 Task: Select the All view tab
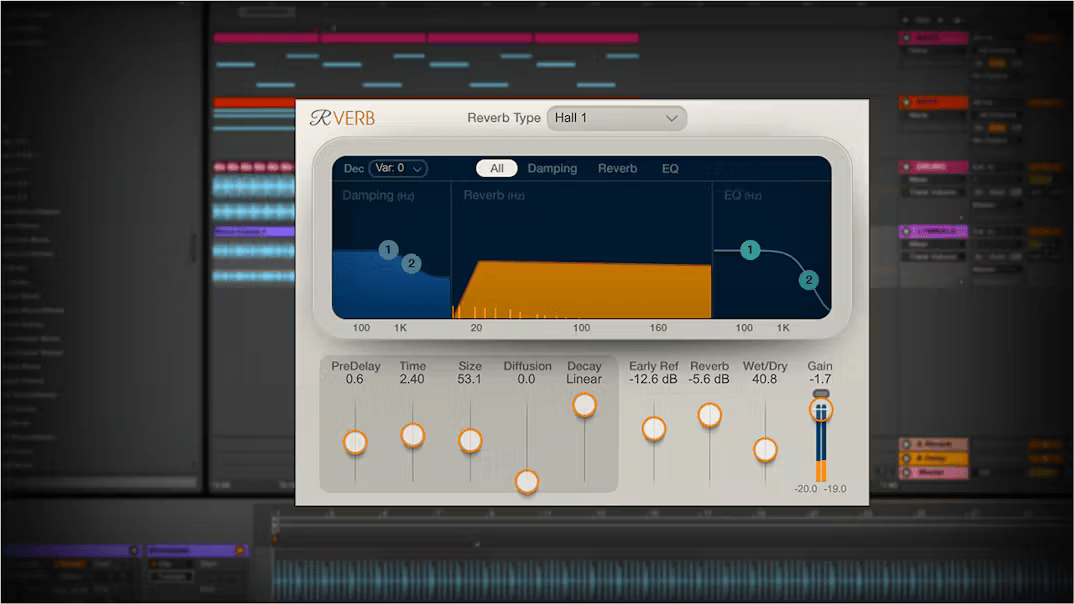pyautogui.click(x=497, y=168)
